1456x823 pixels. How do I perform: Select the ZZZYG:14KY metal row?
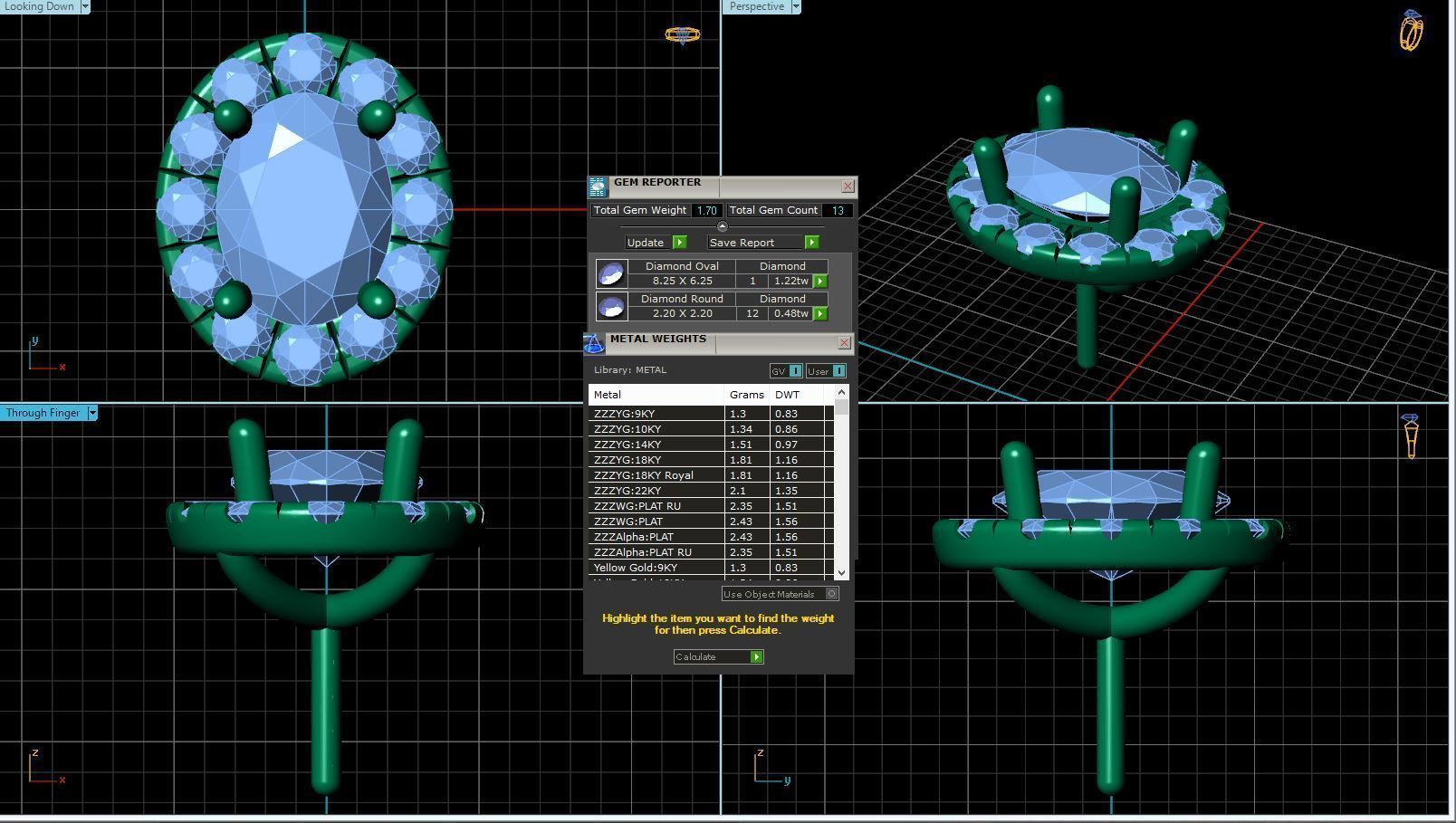point(711,445)
